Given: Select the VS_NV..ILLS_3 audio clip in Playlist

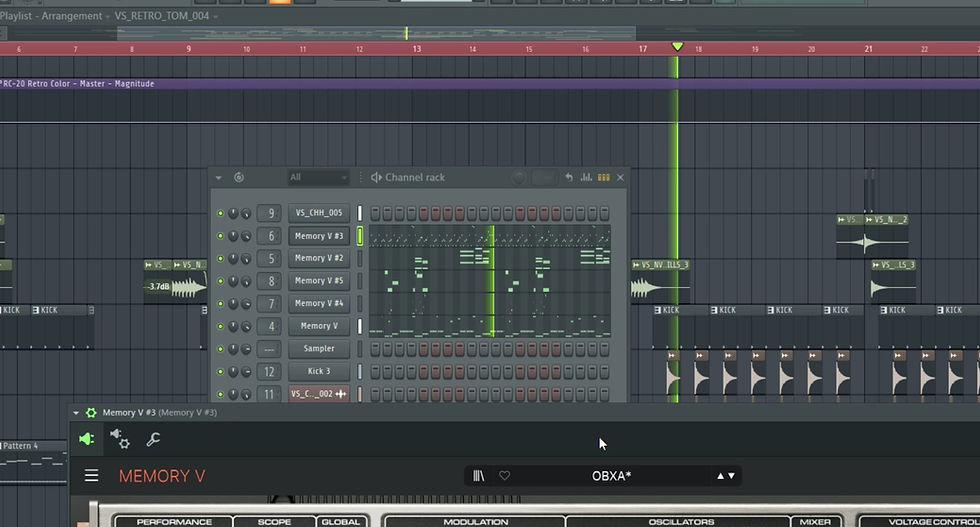Looking at the screenshot, I should (x=660, y=282).
